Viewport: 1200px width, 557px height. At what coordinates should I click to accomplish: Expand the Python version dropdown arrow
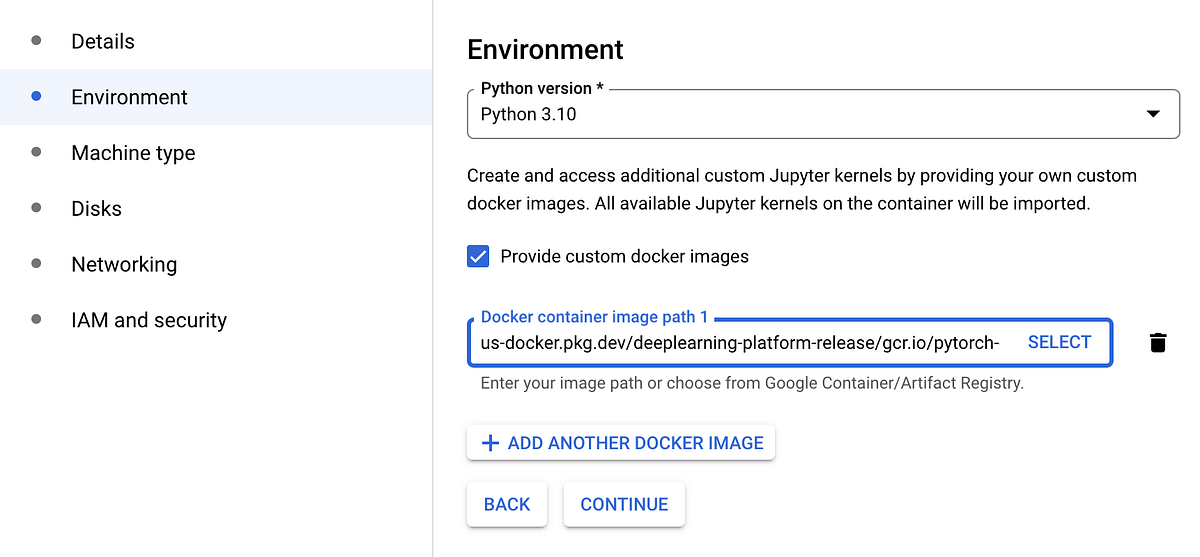click(x=1154, y=114)
